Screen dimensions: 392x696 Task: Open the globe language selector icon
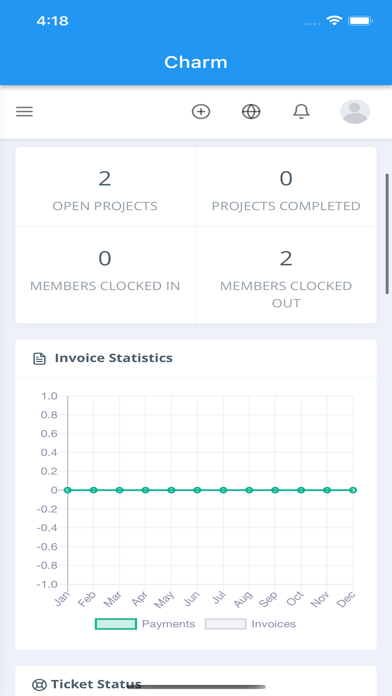pyautogui.click(x=251, y=111)
